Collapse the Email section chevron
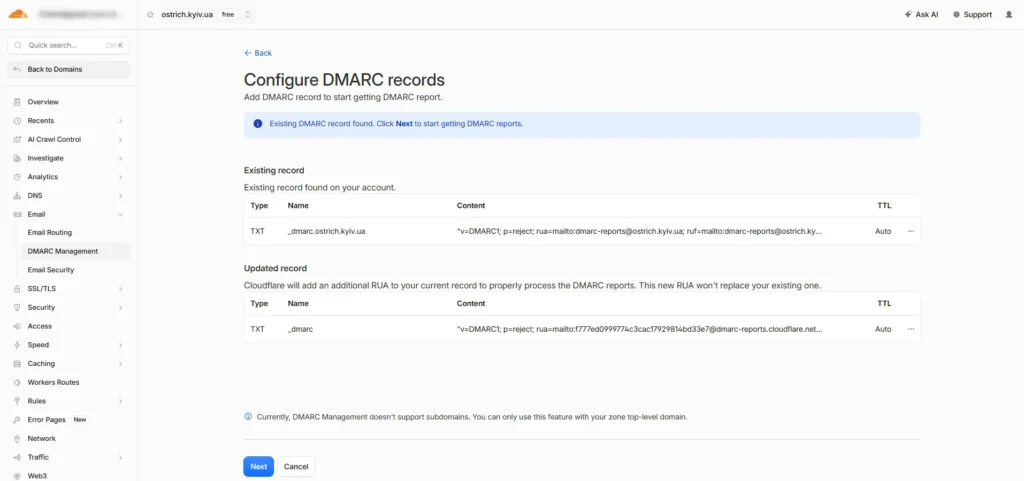 [120, 214]
